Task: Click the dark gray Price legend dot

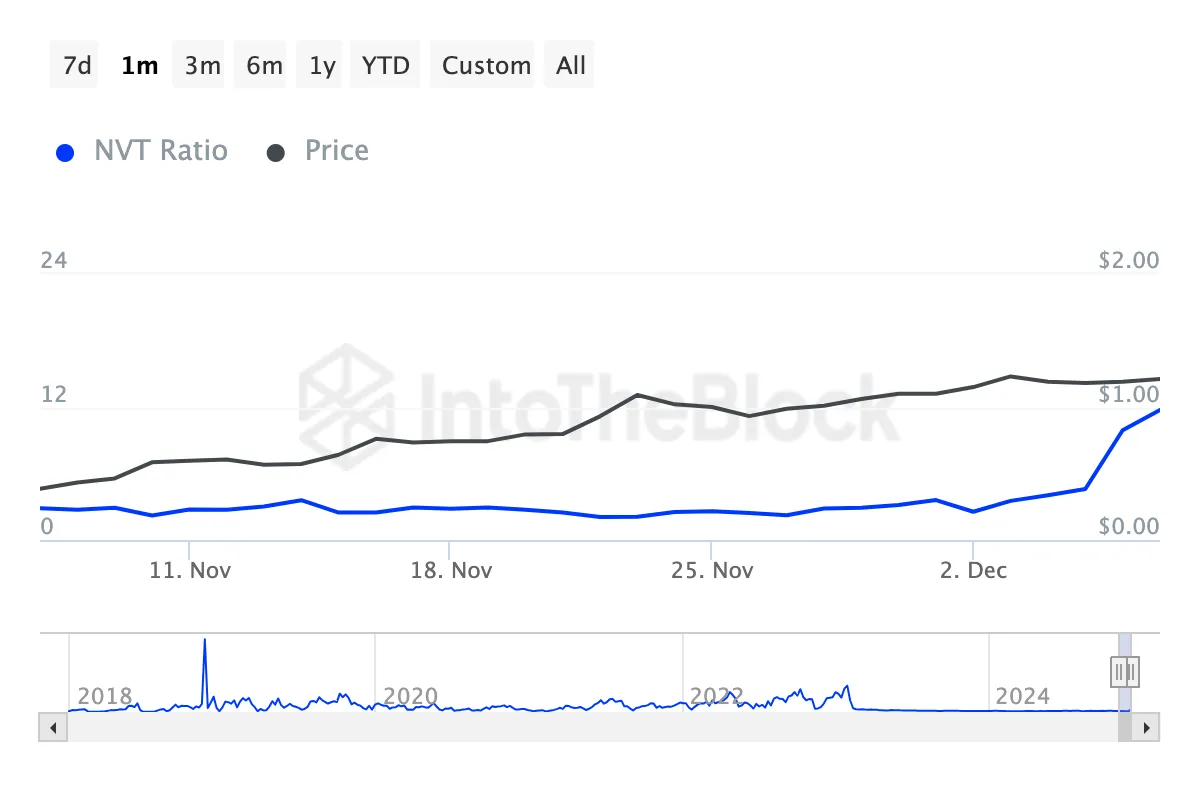Action: pos(276,153)
